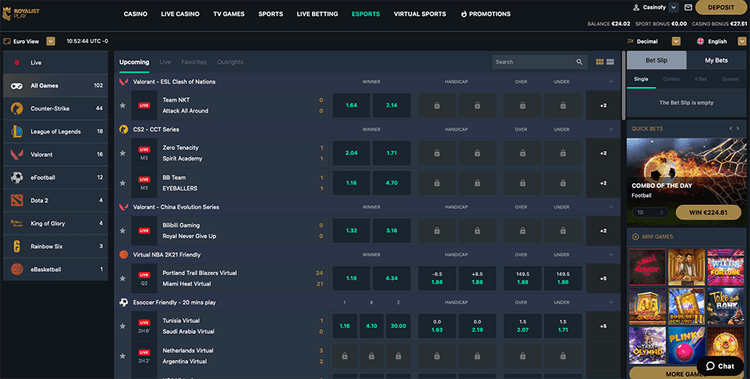Adjust combo stake amount stepper
750x379 pixels.
point(662,212)
